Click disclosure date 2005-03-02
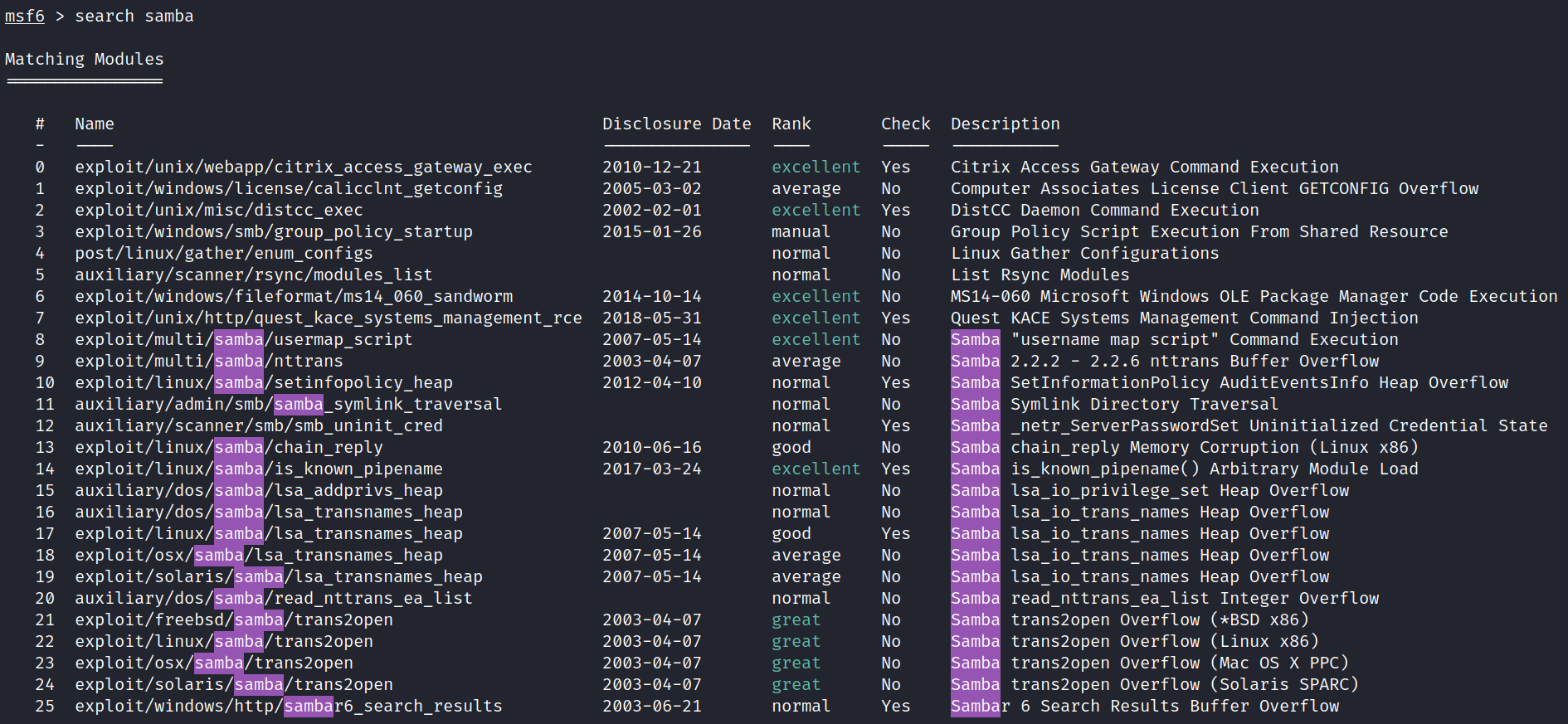Viewport: 1568px width, 724px height. (x=652, y=188)
